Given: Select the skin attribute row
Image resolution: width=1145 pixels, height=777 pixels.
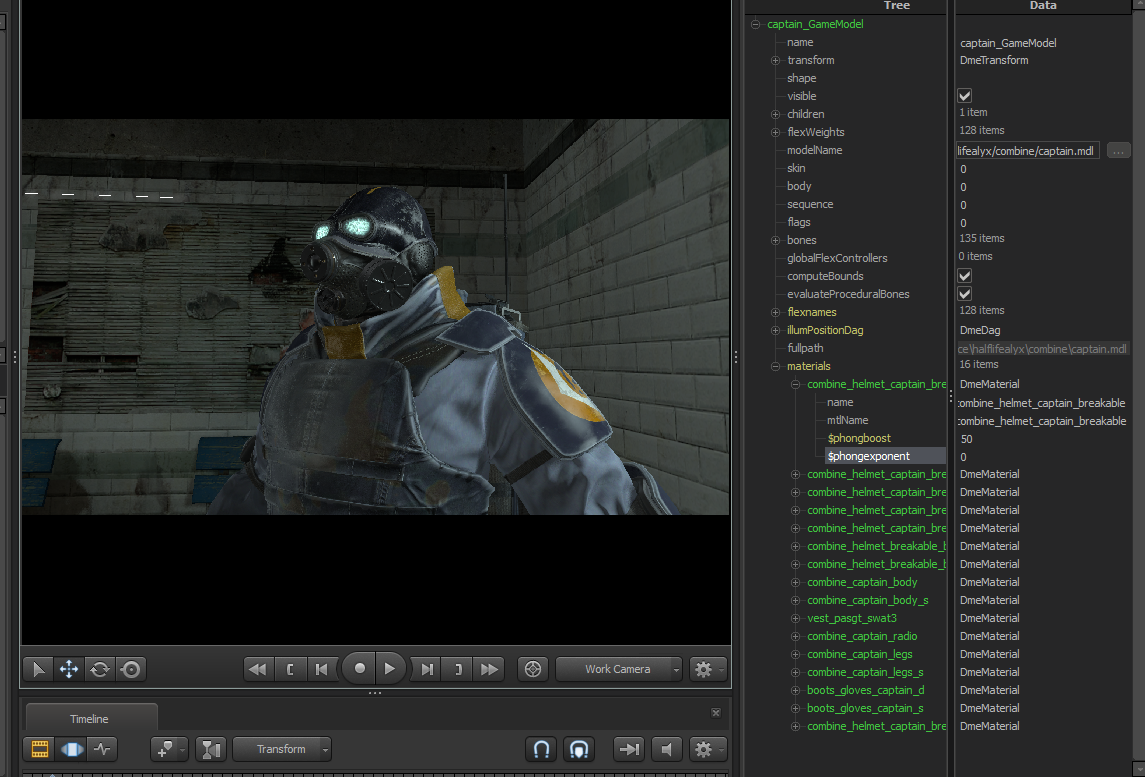Looking at the screenshot, I should (x=796, y=168).
